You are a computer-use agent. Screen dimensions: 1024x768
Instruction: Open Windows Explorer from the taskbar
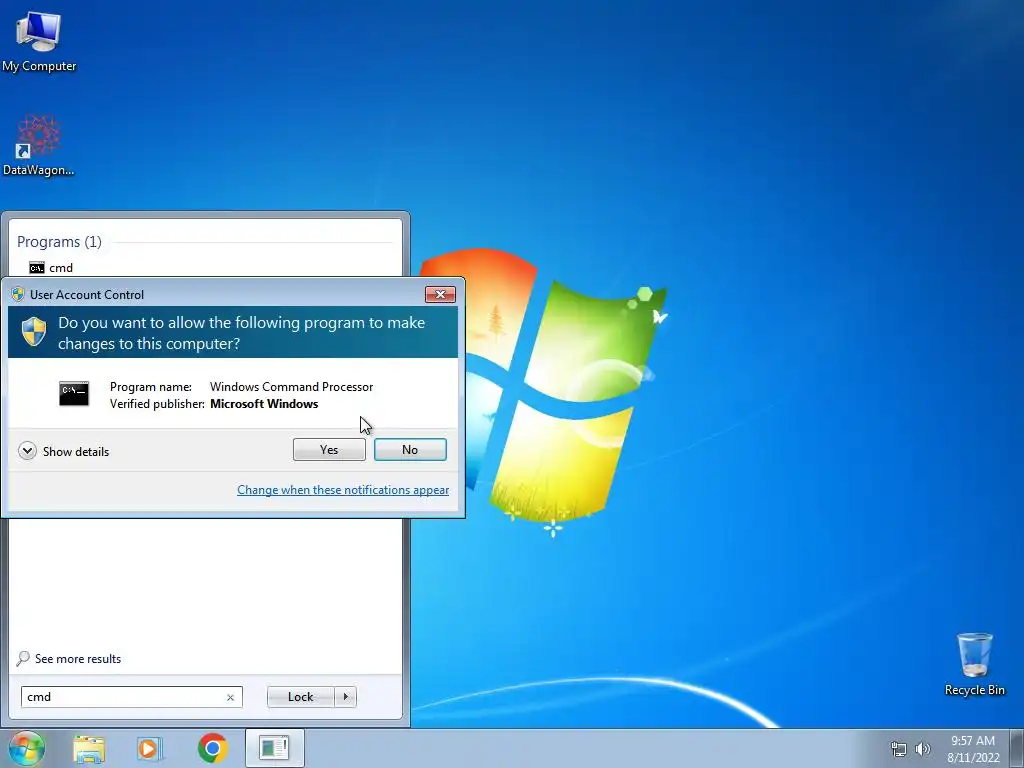click(x=89, y=748)
